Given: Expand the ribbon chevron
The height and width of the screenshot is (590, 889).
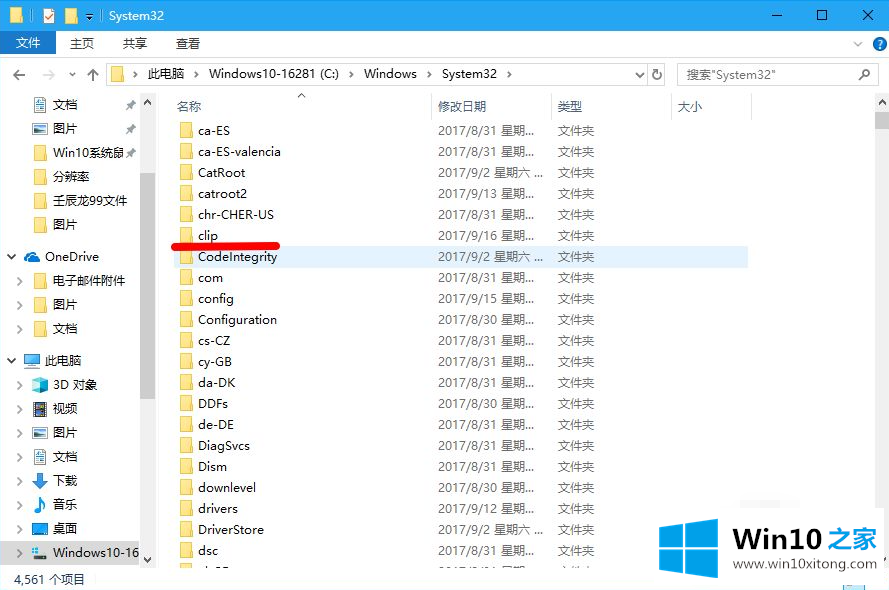Looking at the screenshot, I should point(858,44).
